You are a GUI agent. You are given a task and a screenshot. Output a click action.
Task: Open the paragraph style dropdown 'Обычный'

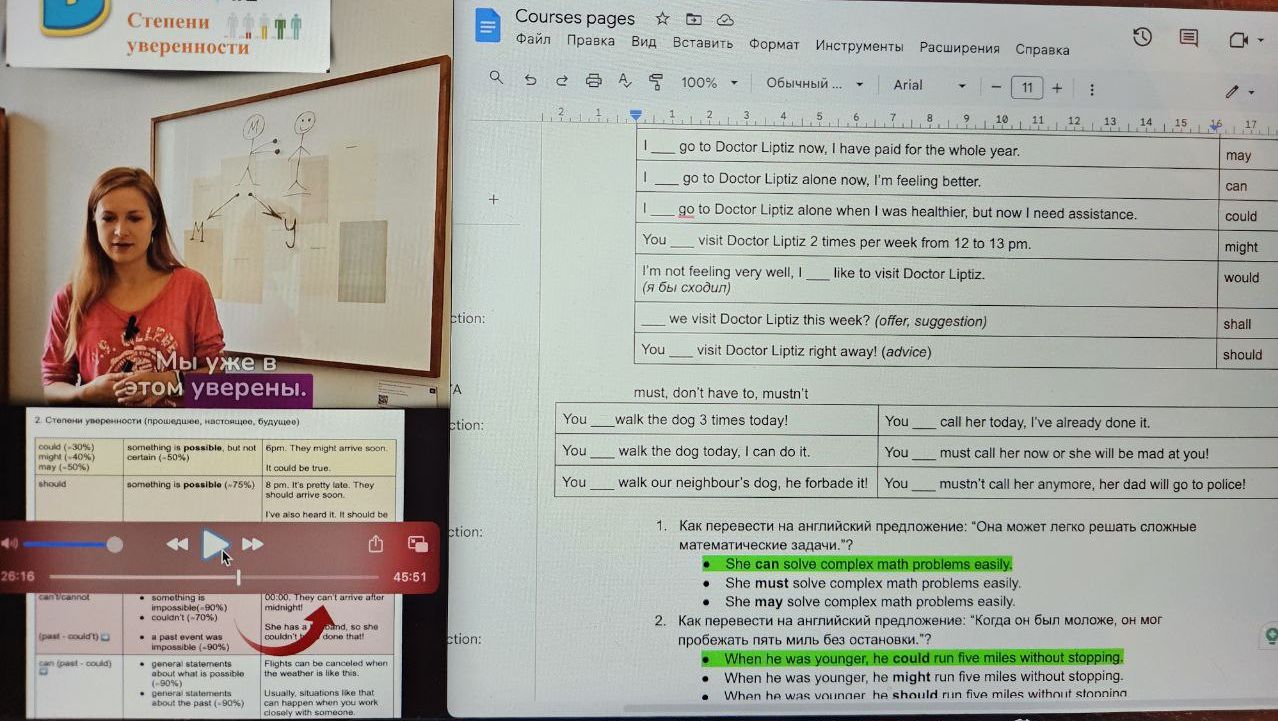(814, 84)
